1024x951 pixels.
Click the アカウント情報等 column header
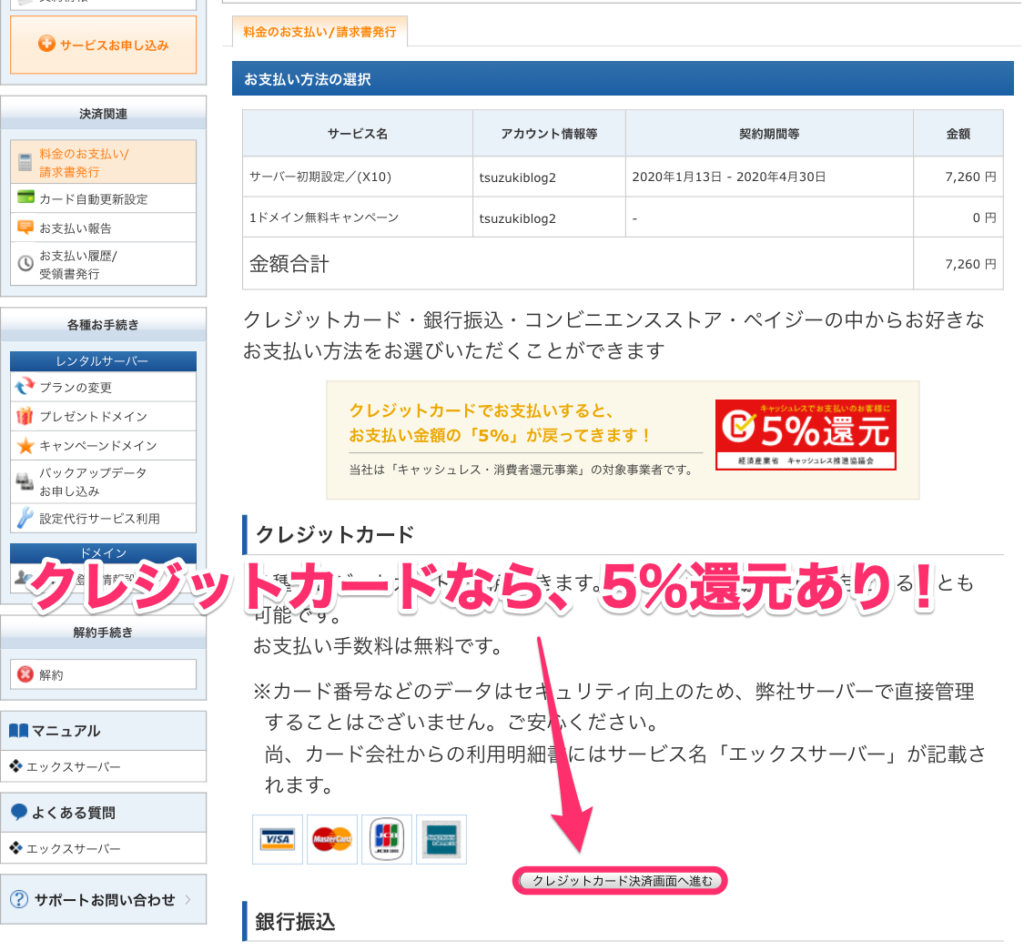point(549,133)
